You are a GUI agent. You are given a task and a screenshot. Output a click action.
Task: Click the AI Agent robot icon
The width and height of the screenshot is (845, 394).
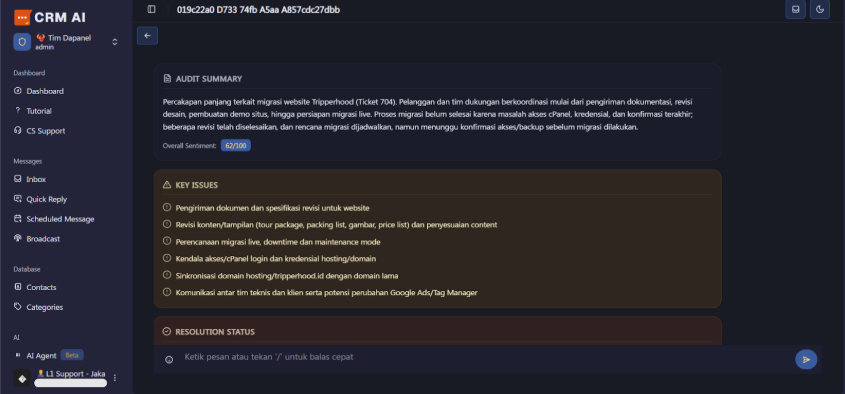tap(18, 355)
